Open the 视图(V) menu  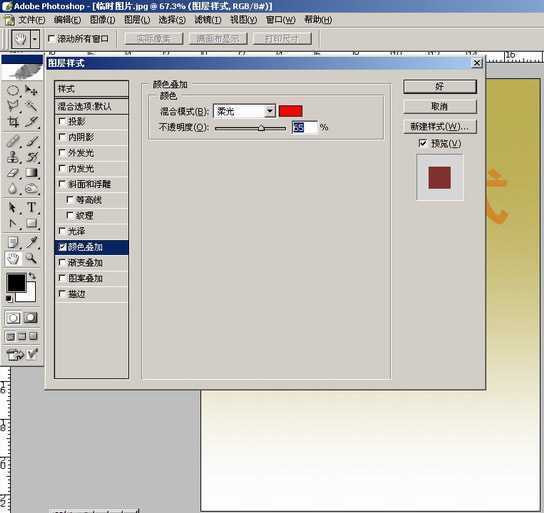244,20
